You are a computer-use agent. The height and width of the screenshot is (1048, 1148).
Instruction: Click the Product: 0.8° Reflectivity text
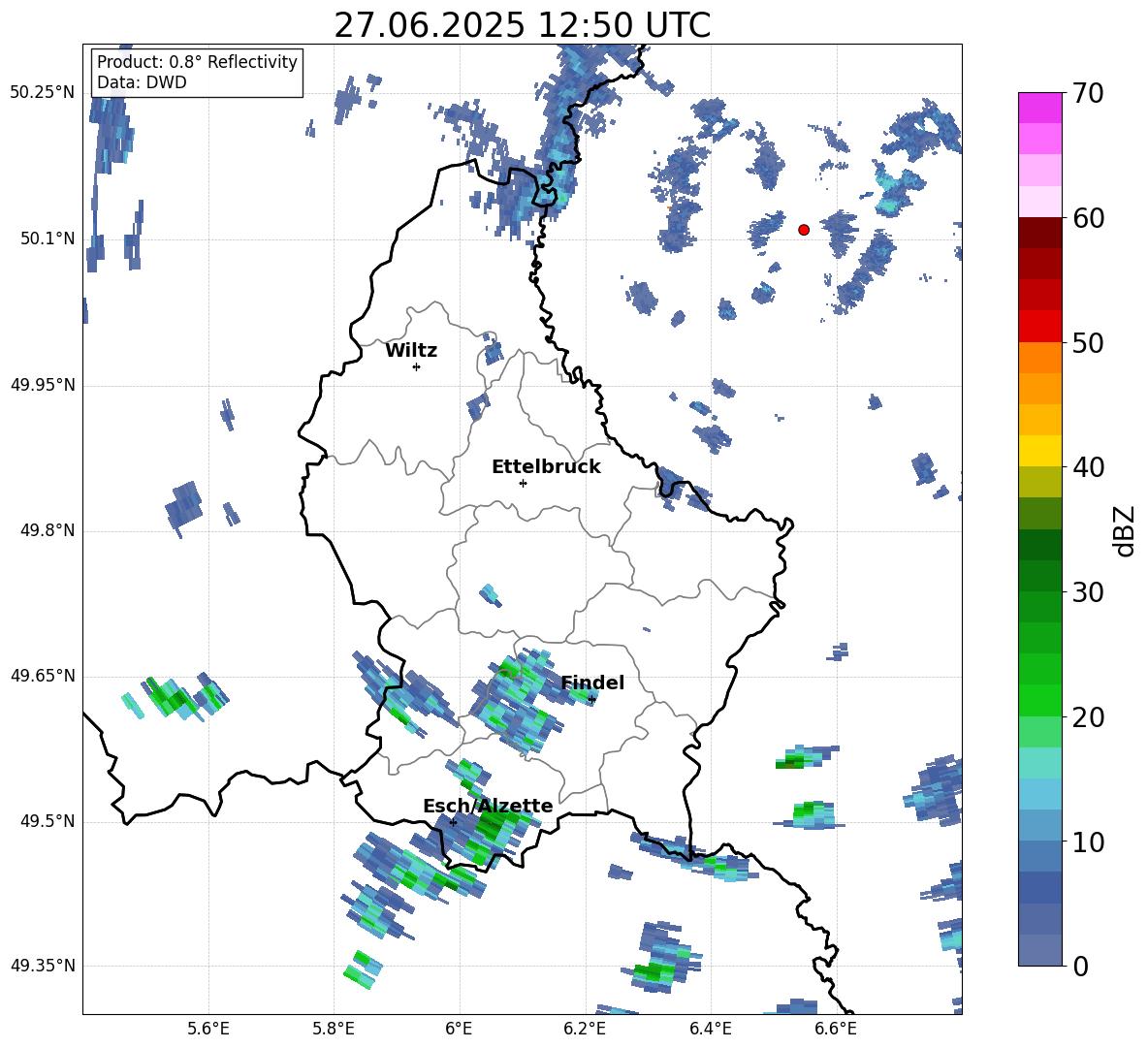click(x=197, y=61)
